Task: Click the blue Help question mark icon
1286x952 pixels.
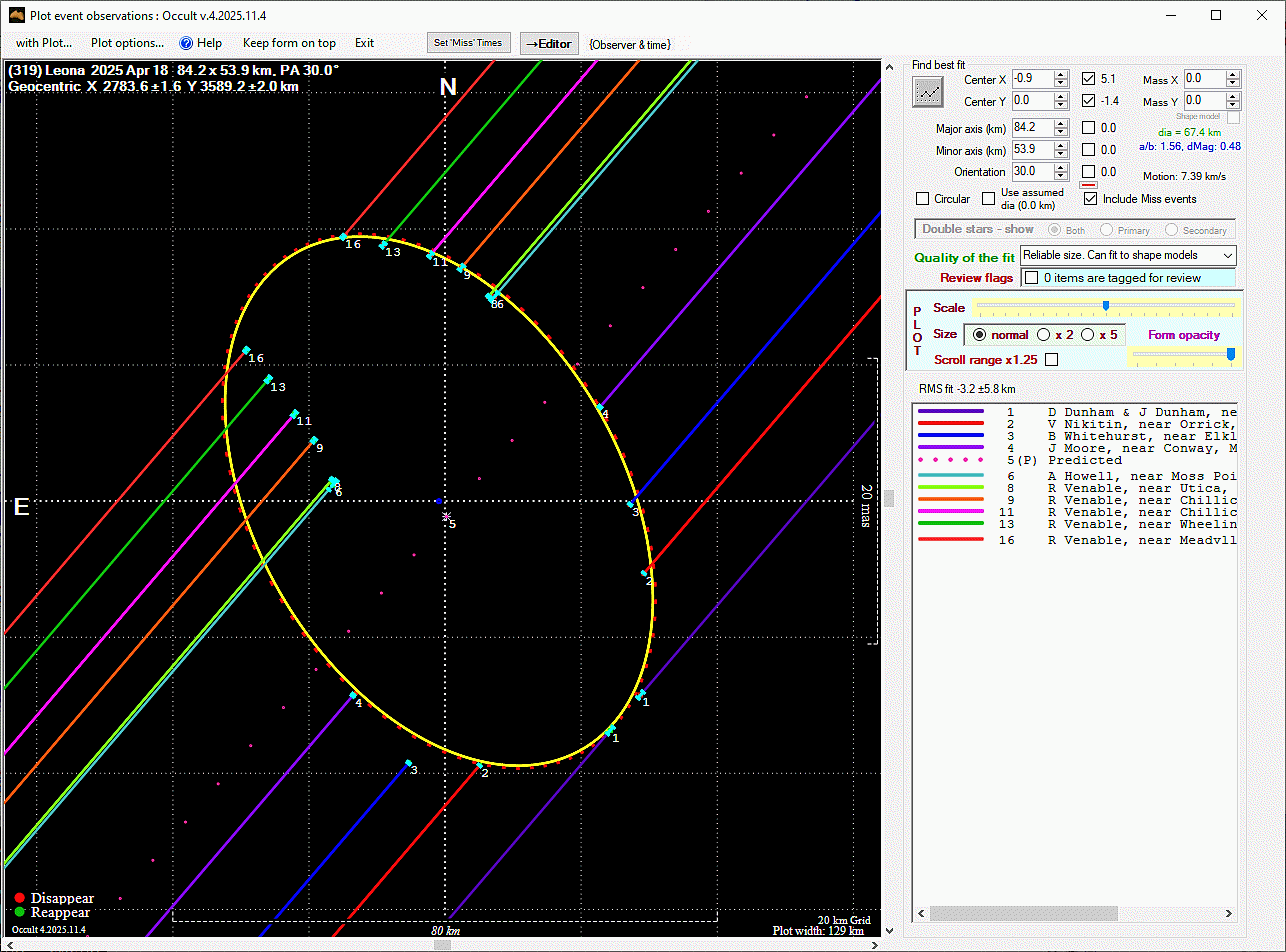Action: pyautogui.click(x=185, y=43)
